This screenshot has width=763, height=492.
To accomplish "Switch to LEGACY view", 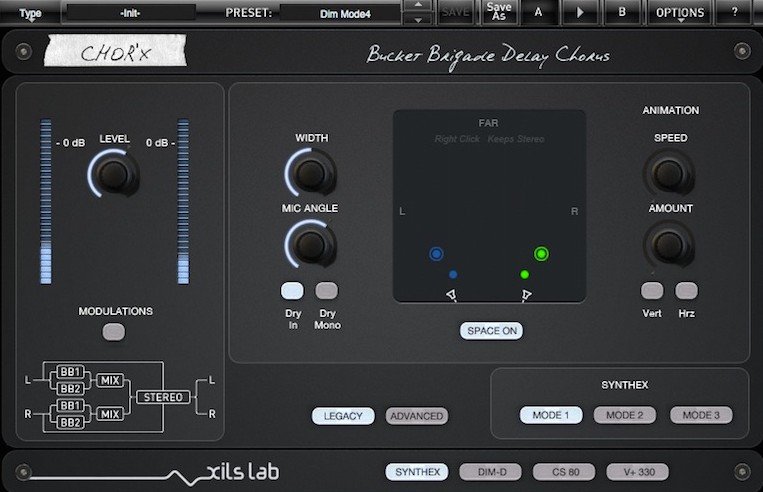I will [343, 416].
